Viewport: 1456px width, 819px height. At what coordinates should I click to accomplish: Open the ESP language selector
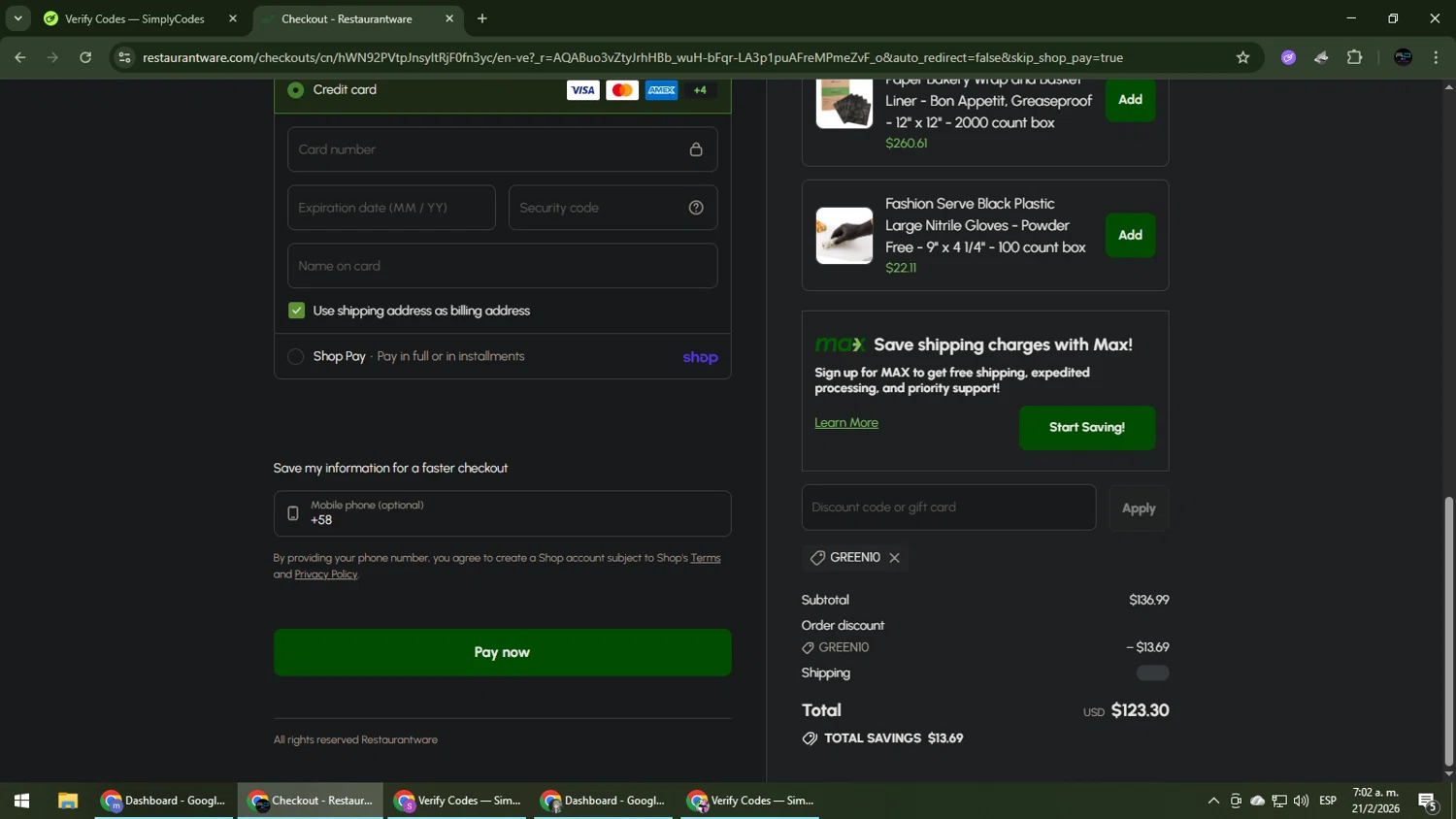(x=1328, y=801)
